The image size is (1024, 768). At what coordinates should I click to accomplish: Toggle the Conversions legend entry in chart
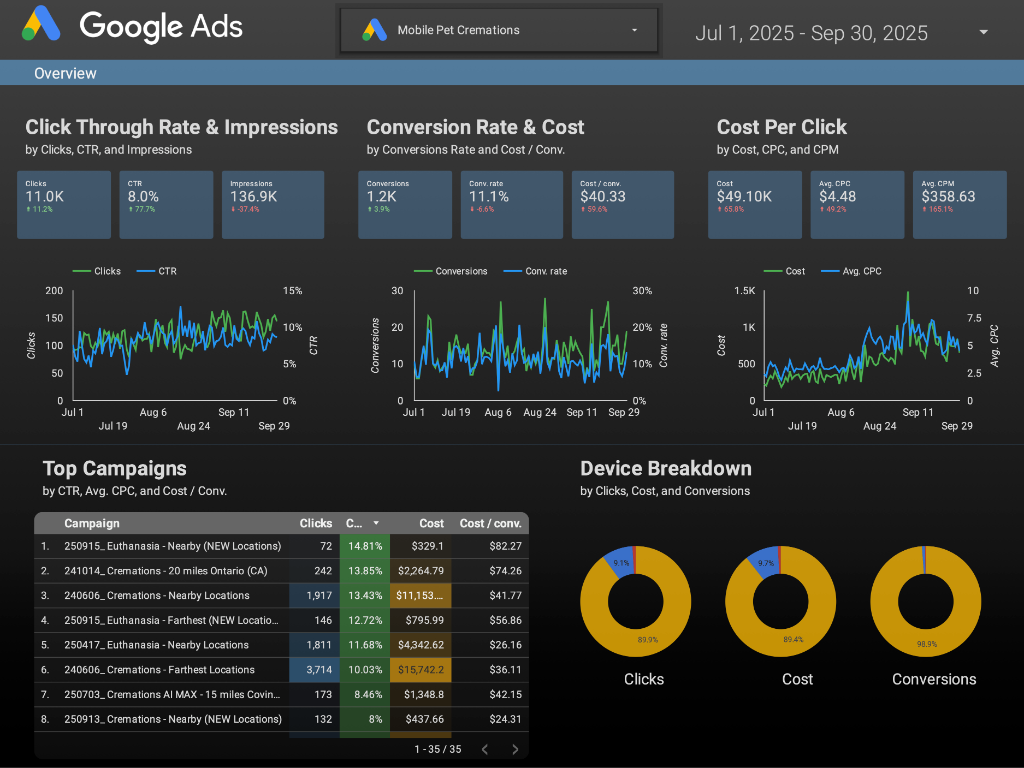[451, 271]
